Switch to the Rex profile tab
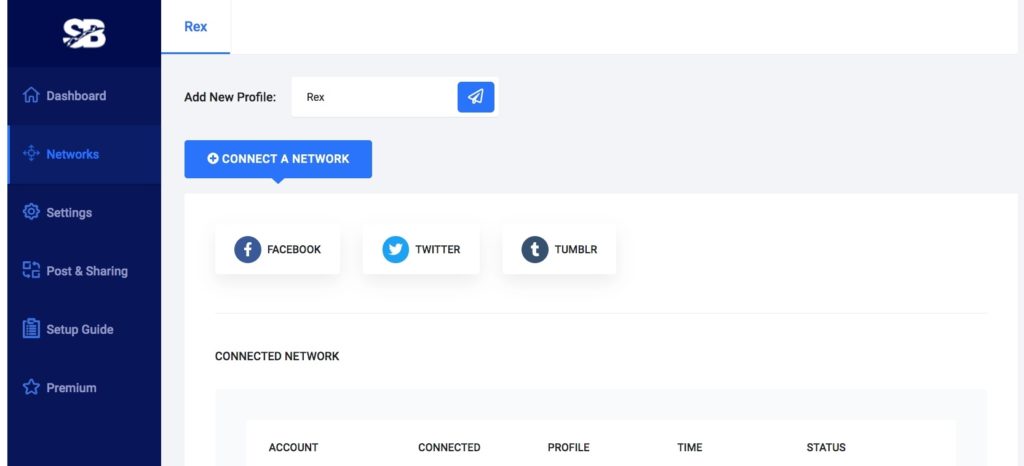Screen dimensions: 1024x466 (x=195, y=27)
